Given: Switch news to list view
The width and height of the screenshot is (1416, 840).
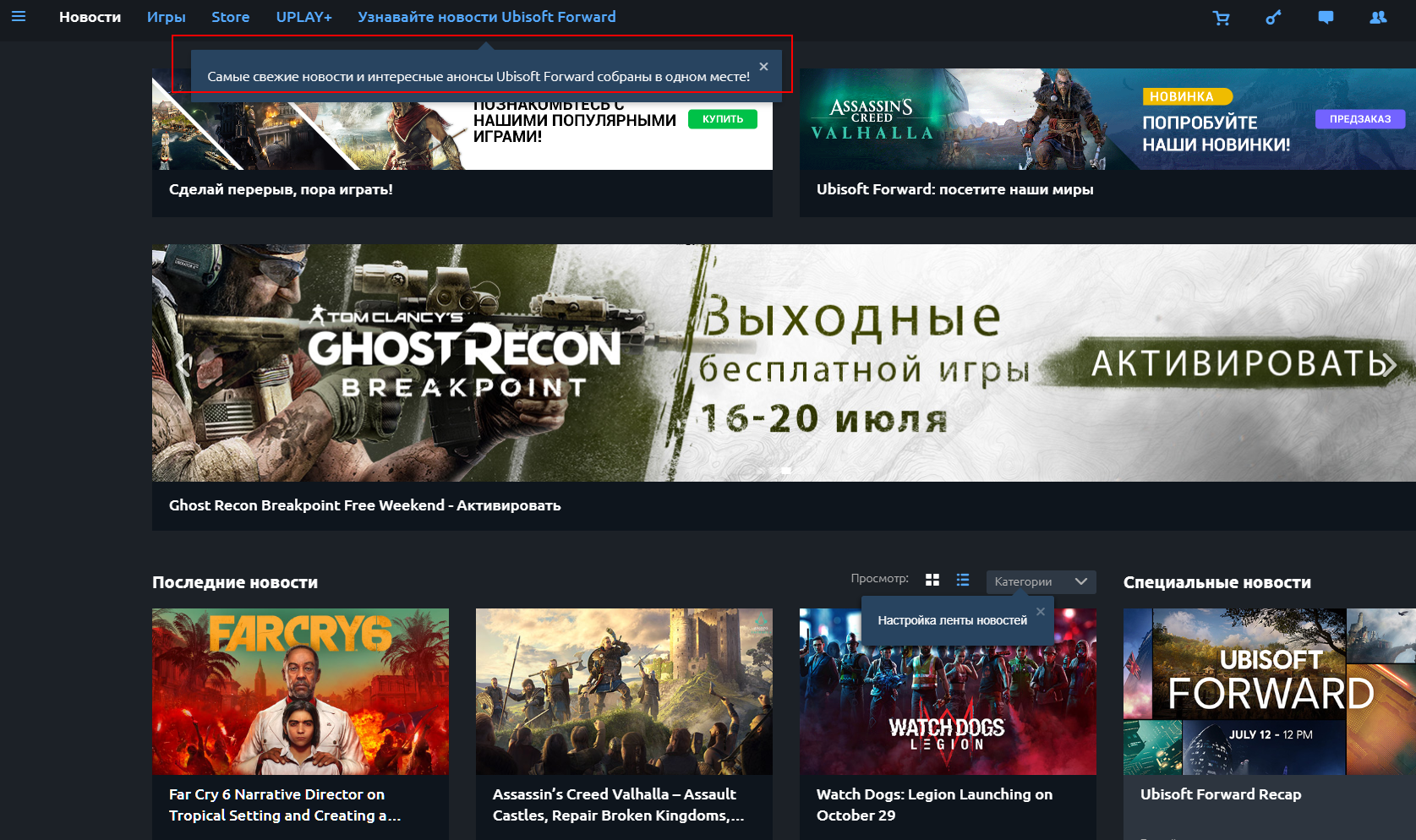Looking at the screenshot, I should coord(963,580).
